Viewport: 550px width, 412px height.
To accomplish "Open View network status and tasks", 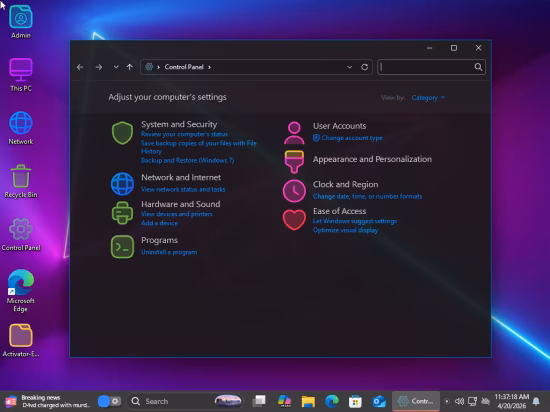I will pos(183,189).
